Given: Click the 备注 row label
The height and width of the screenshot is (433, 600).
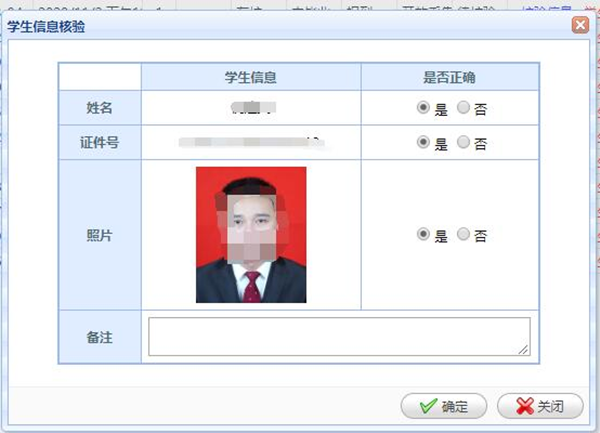Looking at the screenshot, I should (99, 337).
